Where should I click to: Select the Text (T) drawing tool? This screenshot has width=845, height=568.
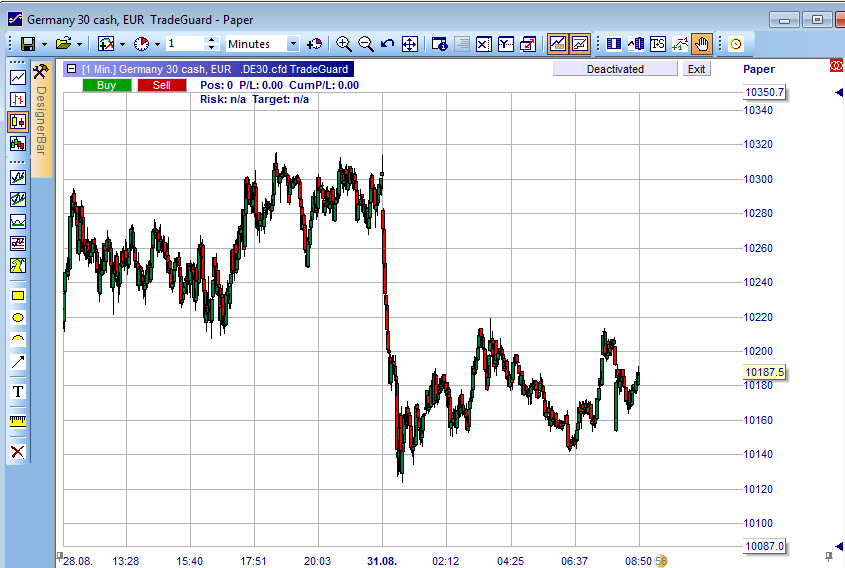tap(18, 391)
